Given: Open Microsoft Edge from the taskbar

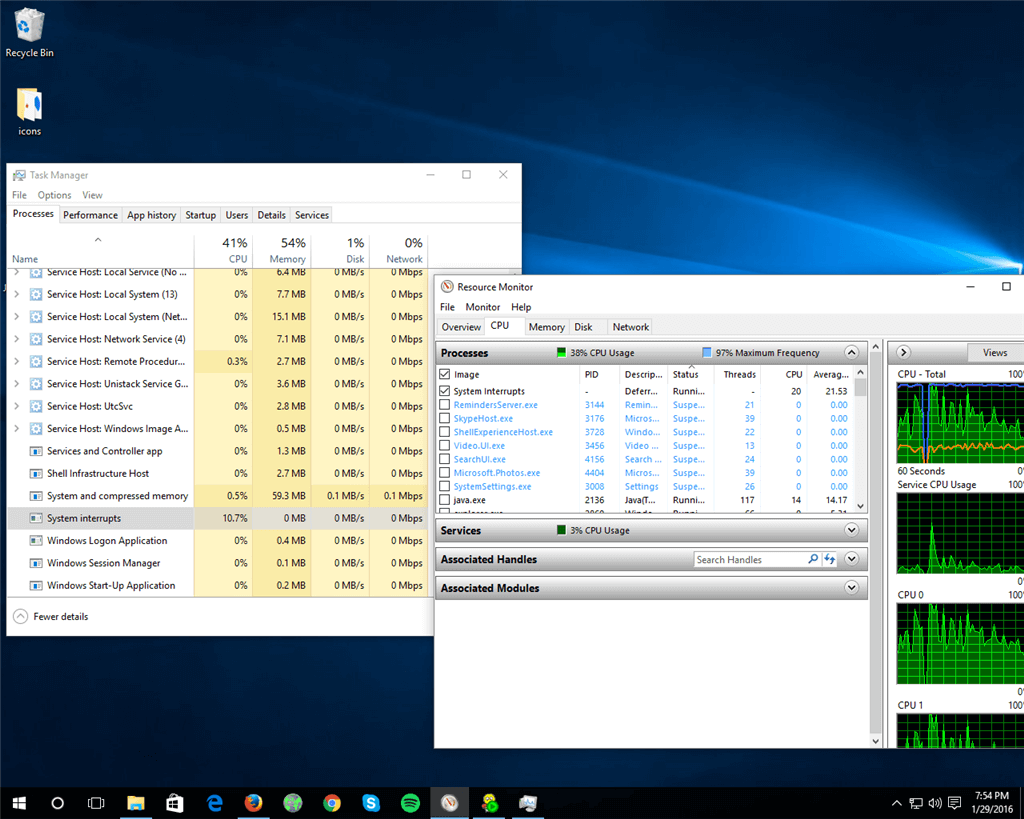Looking at the screenshot, I should pos(214,802).
